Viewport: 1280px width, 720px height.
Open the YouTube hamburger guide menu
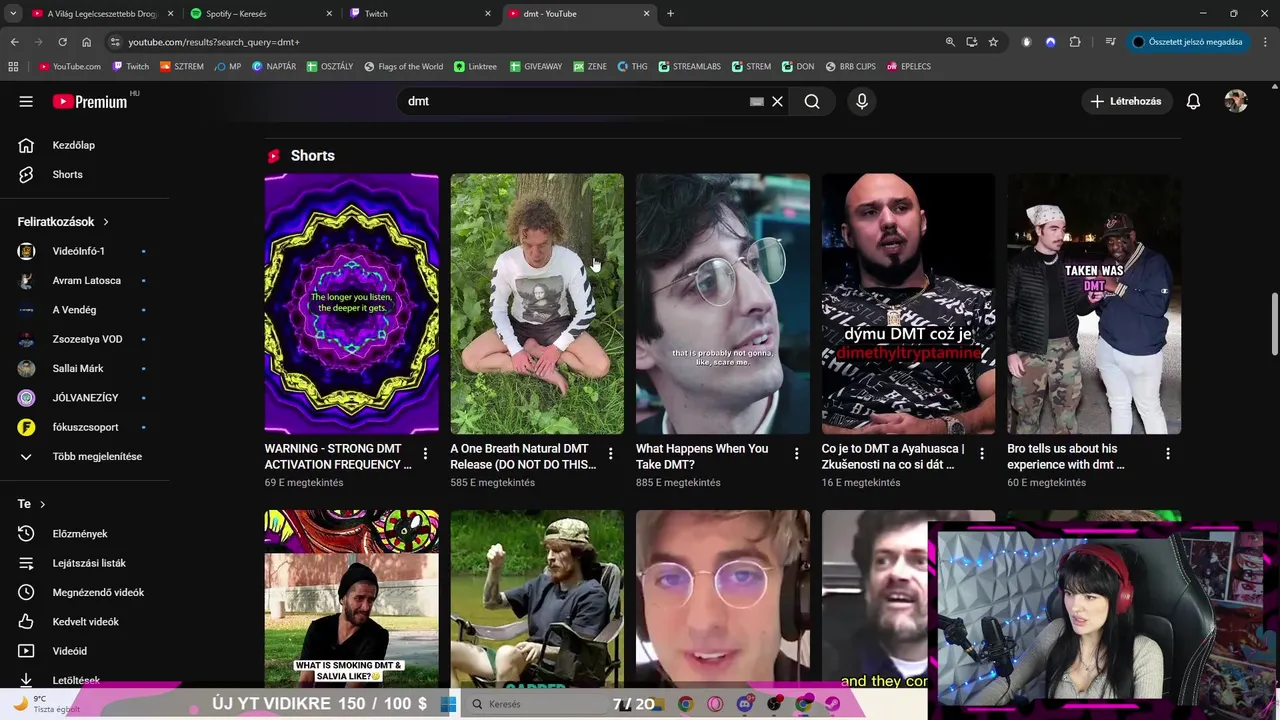pos(26,101)
